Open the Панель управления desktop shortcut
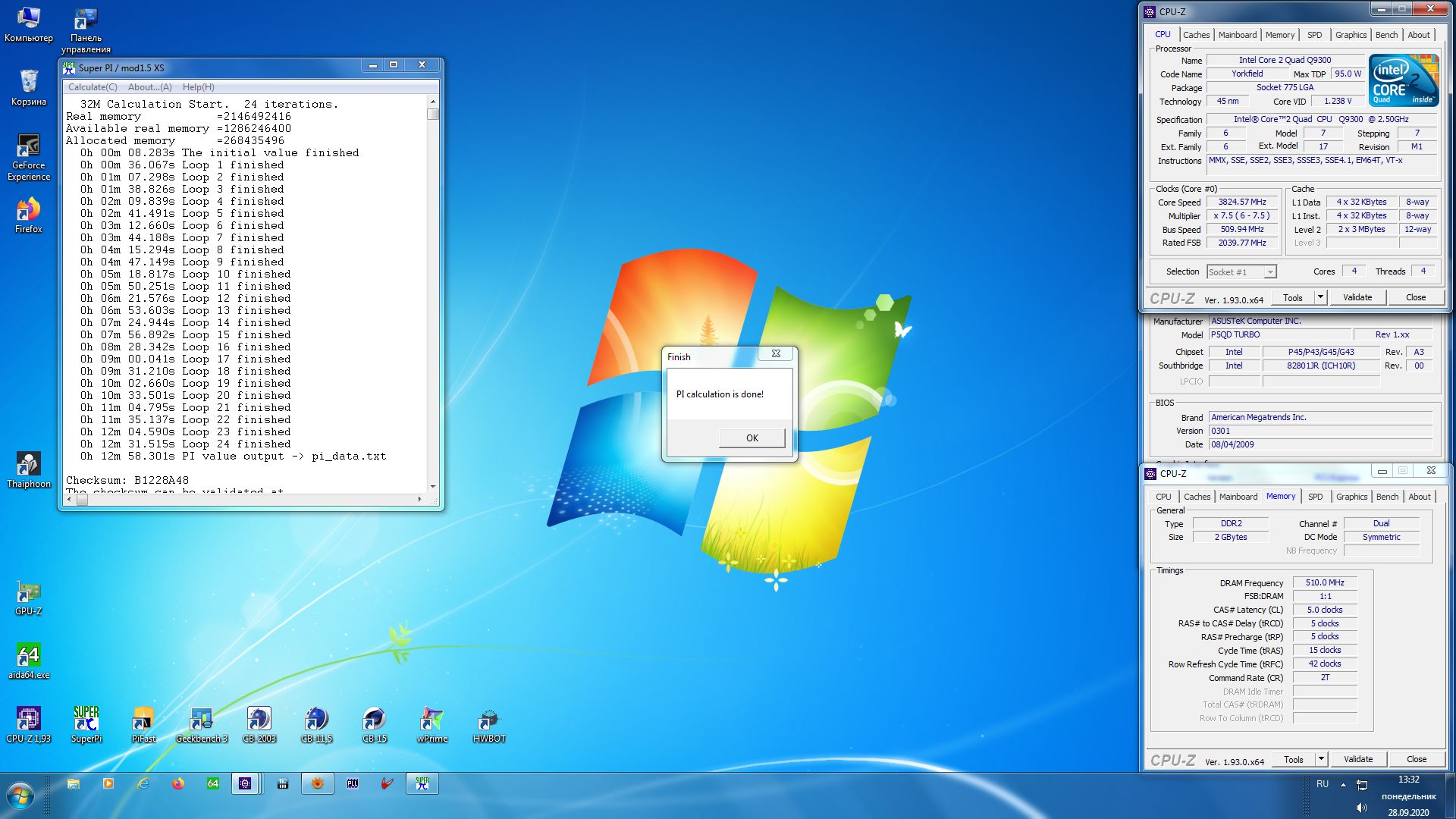Viewport: 1456px width, 819px height. [86, 30]
